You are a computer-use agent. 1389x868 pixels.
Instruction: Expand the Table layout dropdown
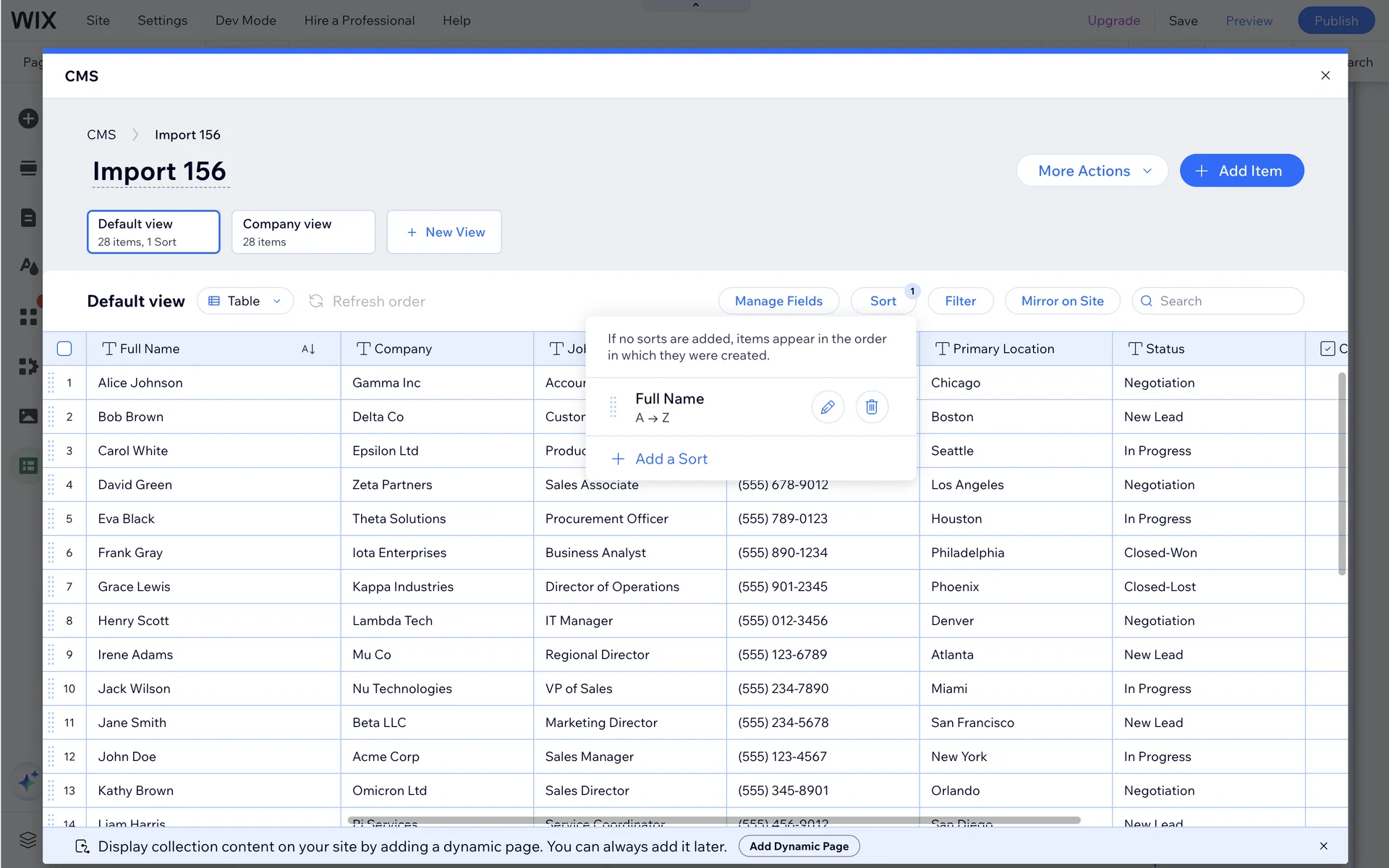[x=245, y=301]
